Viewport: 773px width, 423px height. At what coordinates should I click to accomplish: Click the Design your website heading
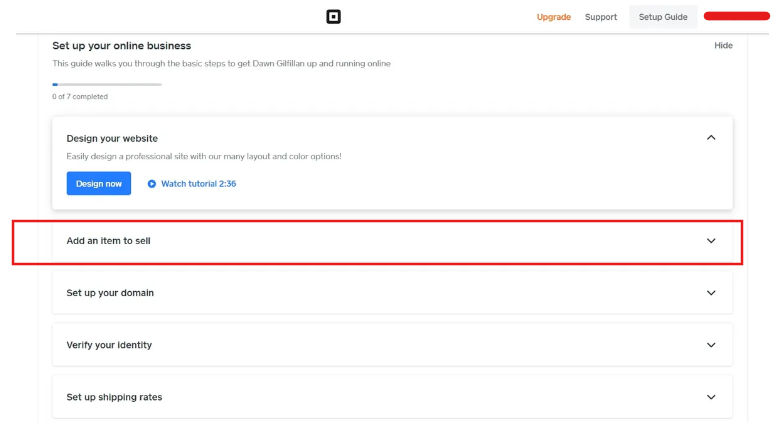pyautogui.click(x=112, y=139)
